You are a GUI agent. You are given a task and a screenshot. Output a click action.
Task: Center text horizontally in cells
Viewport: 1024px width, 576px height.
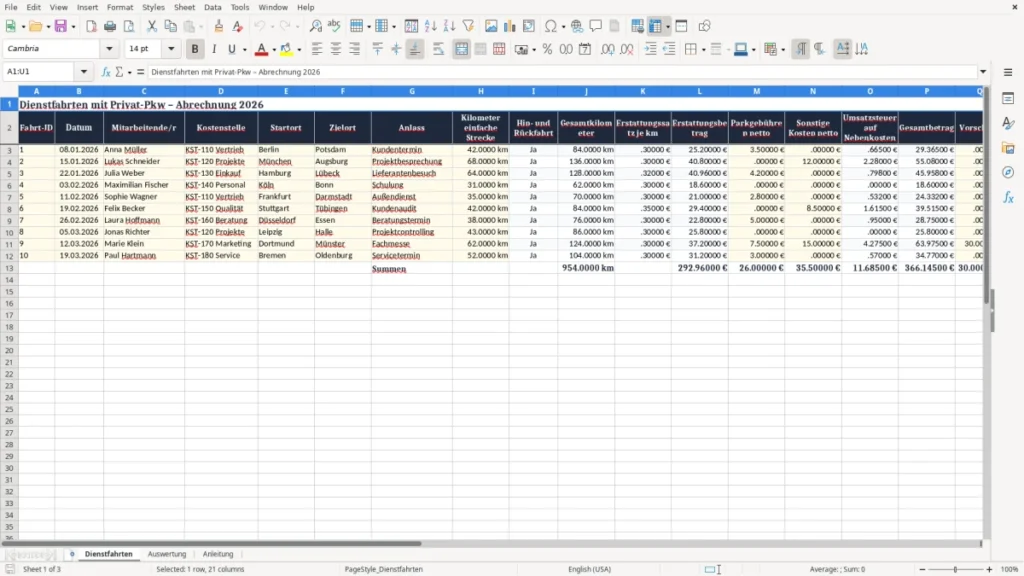pos(336,49)
